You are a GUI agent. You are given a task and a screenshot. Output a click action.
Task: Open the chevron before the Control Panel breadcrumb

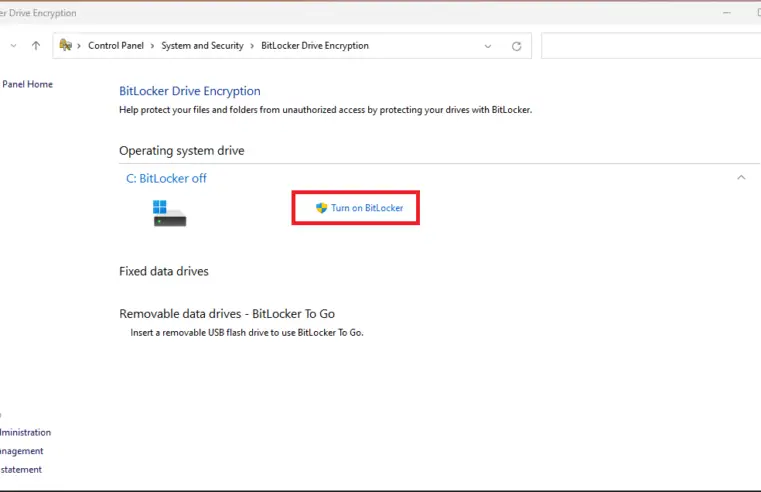tap(81, 46)
